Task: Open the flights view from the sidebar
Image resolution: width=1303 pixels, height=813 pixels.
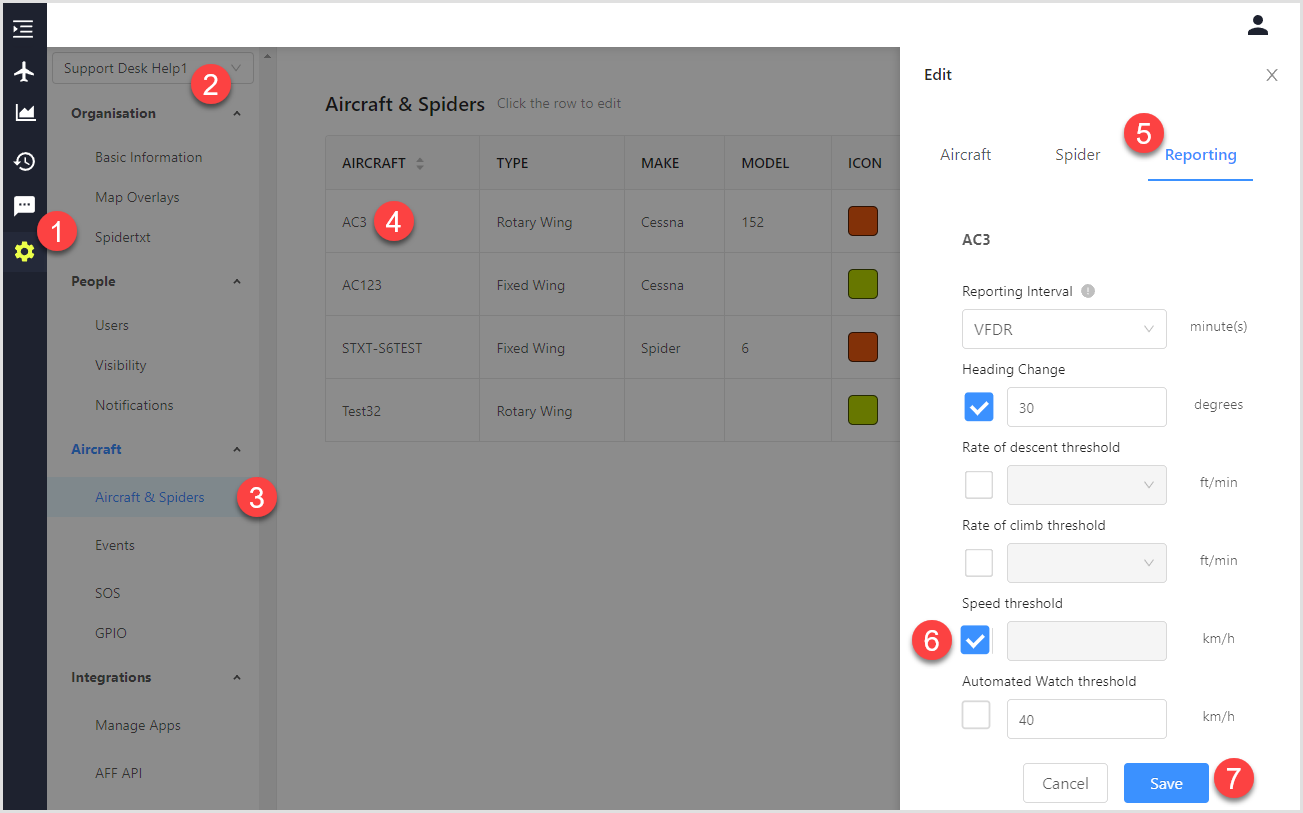Action: point(23,71)
